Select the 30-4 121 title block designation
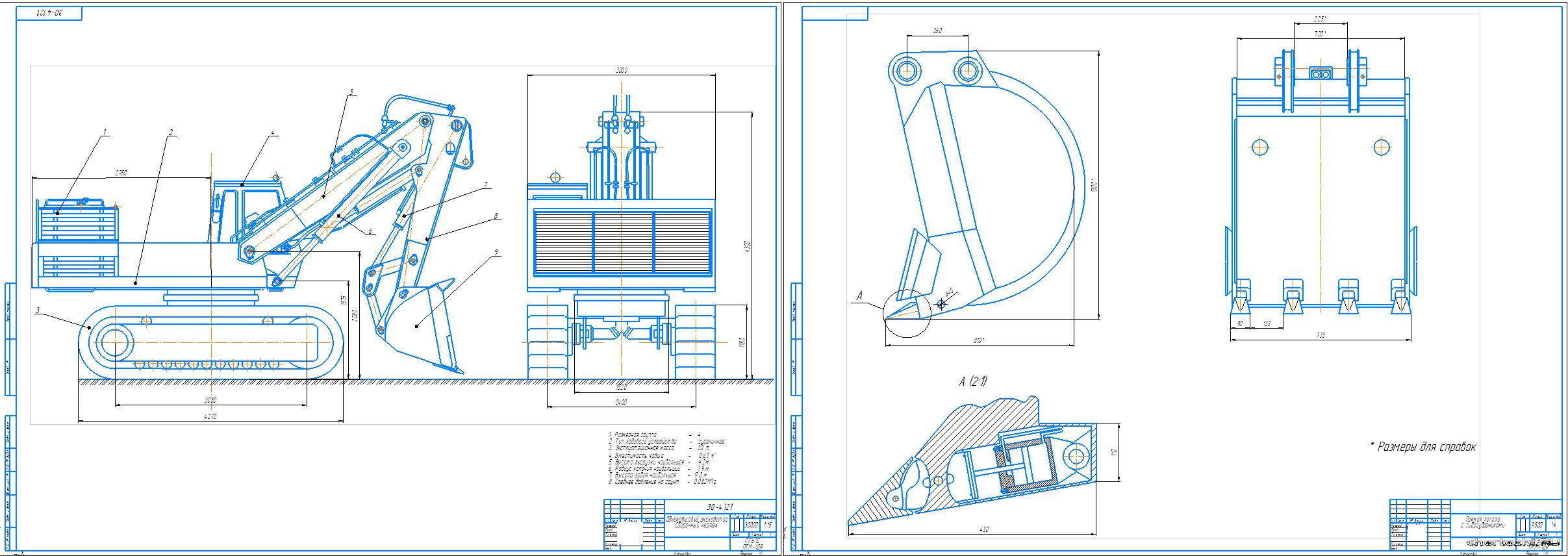1568x556 pixels. coord(719,507)
